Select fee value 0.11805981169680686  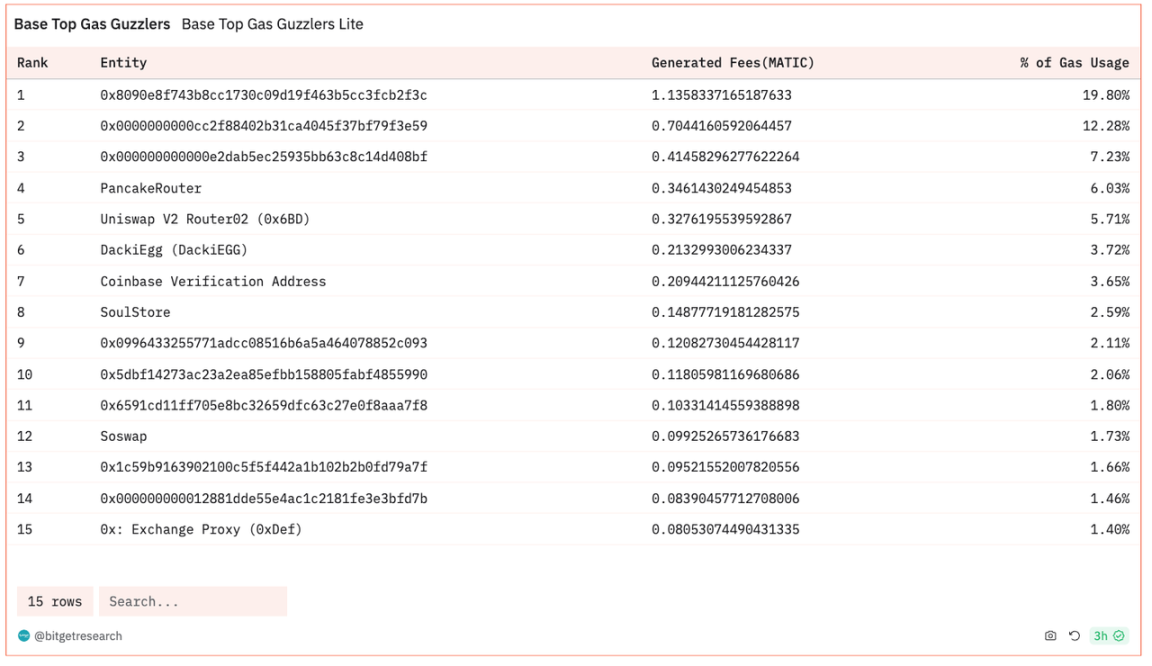point(725,375)
